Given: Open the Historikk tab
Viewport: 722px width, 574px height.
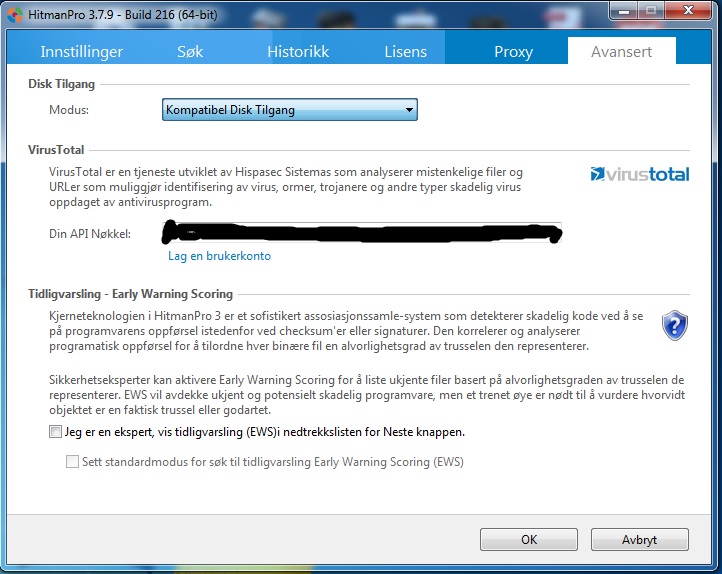Looking at the screenshot, I should 298,52.
